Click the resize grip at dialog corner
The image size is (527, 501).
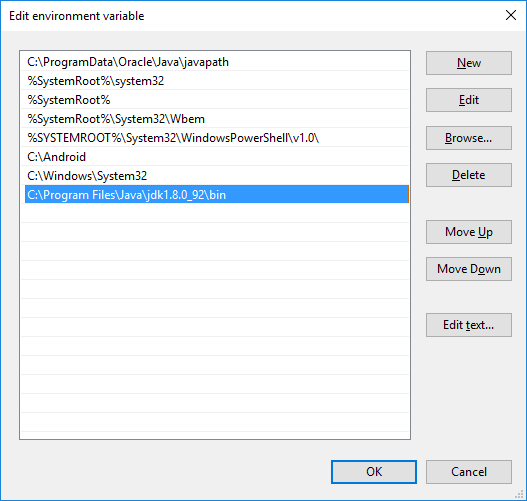point(520,494)
